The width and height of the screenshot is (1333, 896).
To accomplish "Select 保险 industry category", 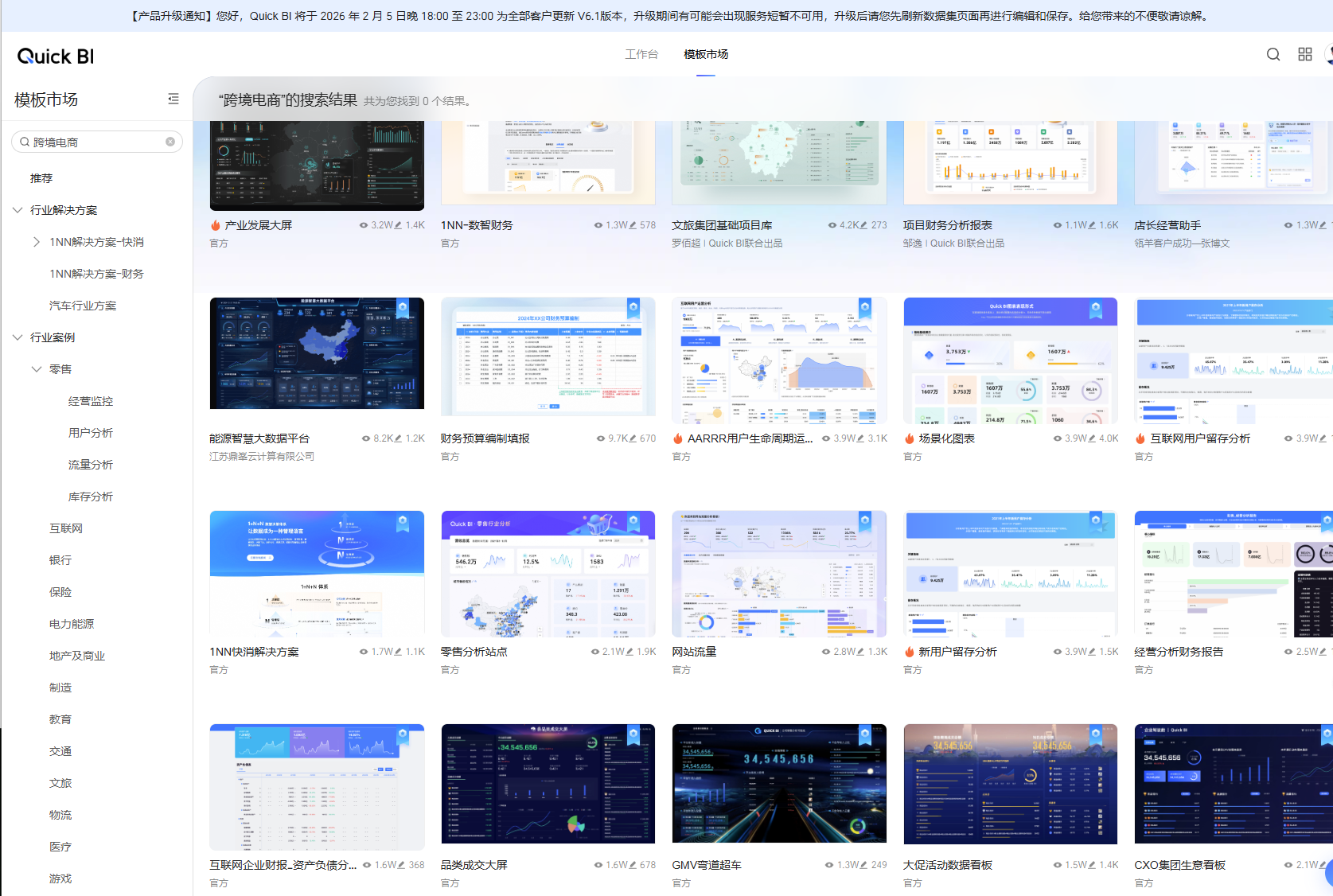I will point(60,592).
